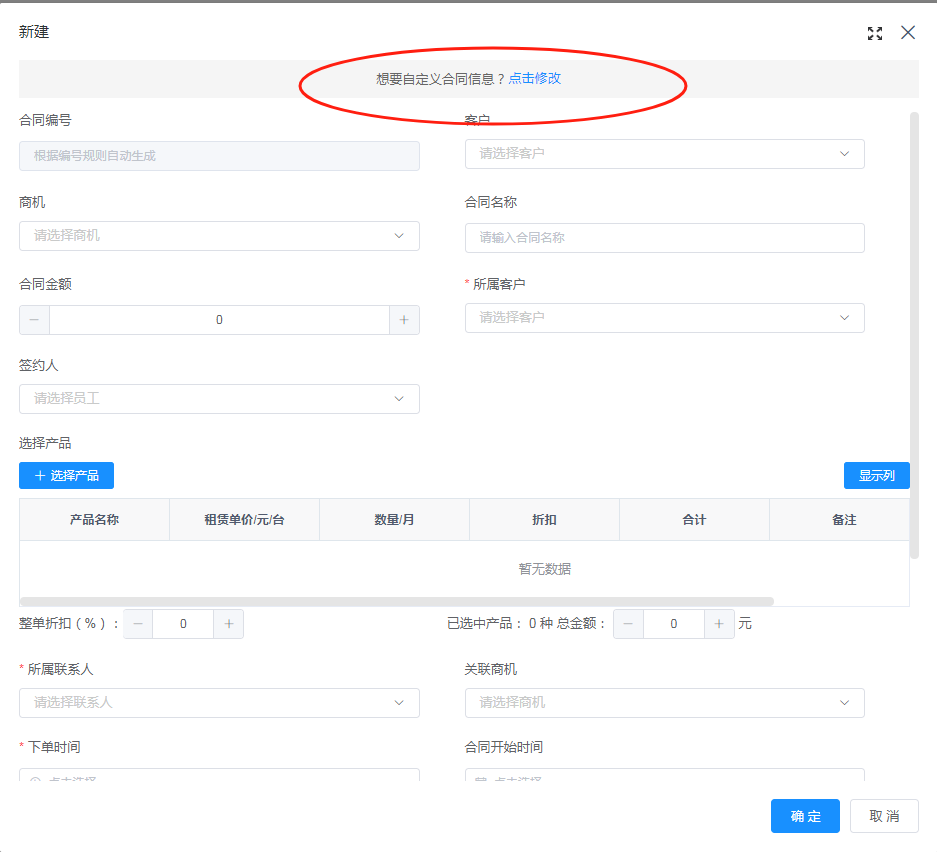Click the 点击修改 link
Viewport: 937px width, 852px height.
coord(534,78)
